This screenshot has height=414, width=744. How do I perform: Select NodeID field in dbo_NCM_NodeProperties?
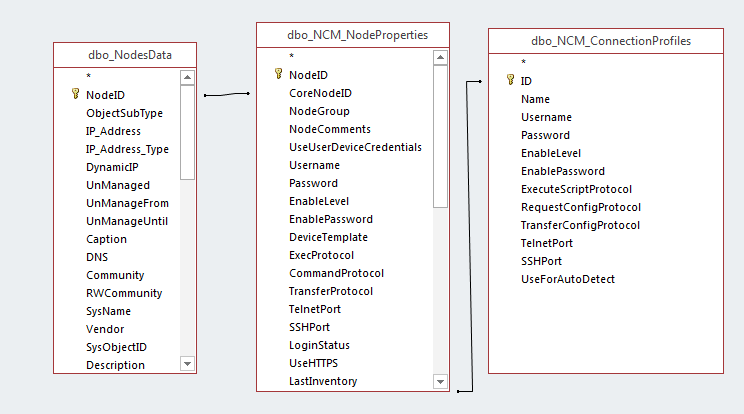coord(308,75)
